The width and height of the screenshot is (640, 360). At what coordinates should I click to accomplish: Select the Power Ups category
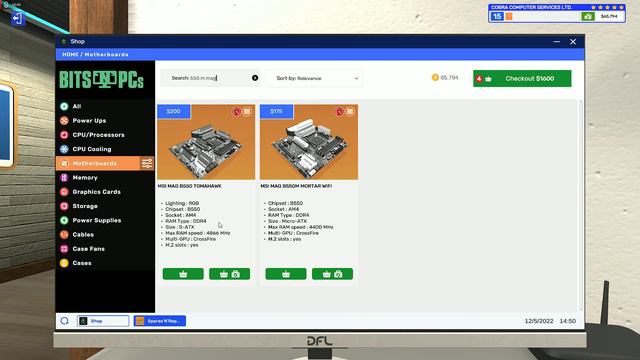tap(105, 120)
